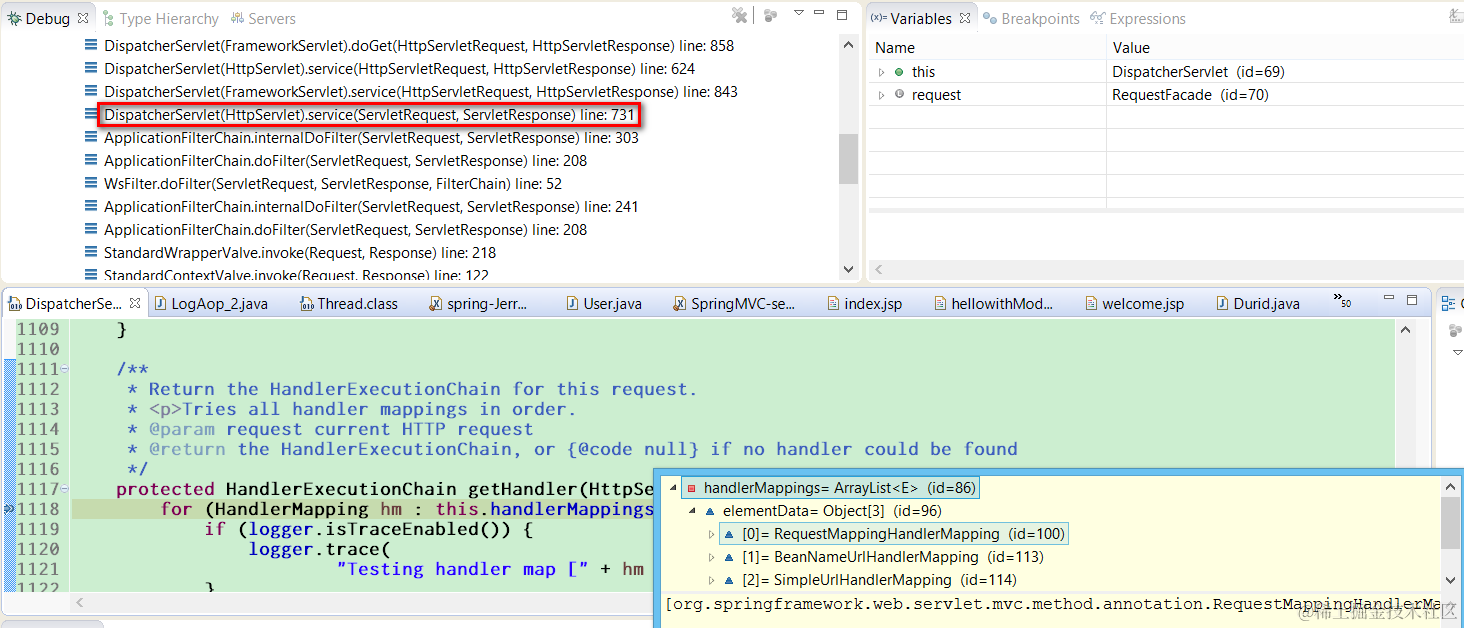
Task: Expand [1] BeanNameUrlHandlerMapping node
Action: [712, 557]
